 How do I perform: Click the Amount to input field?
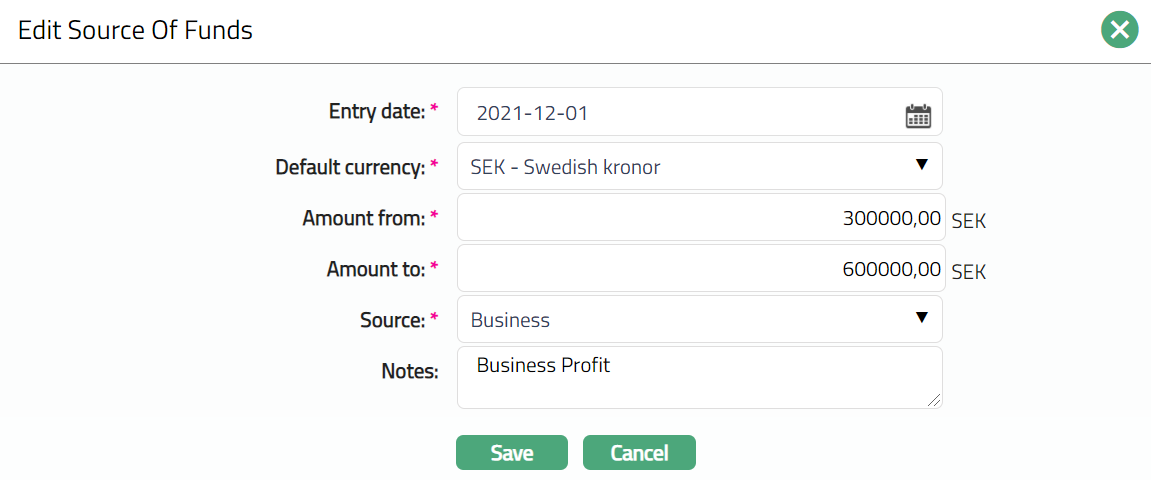(700, 269)
